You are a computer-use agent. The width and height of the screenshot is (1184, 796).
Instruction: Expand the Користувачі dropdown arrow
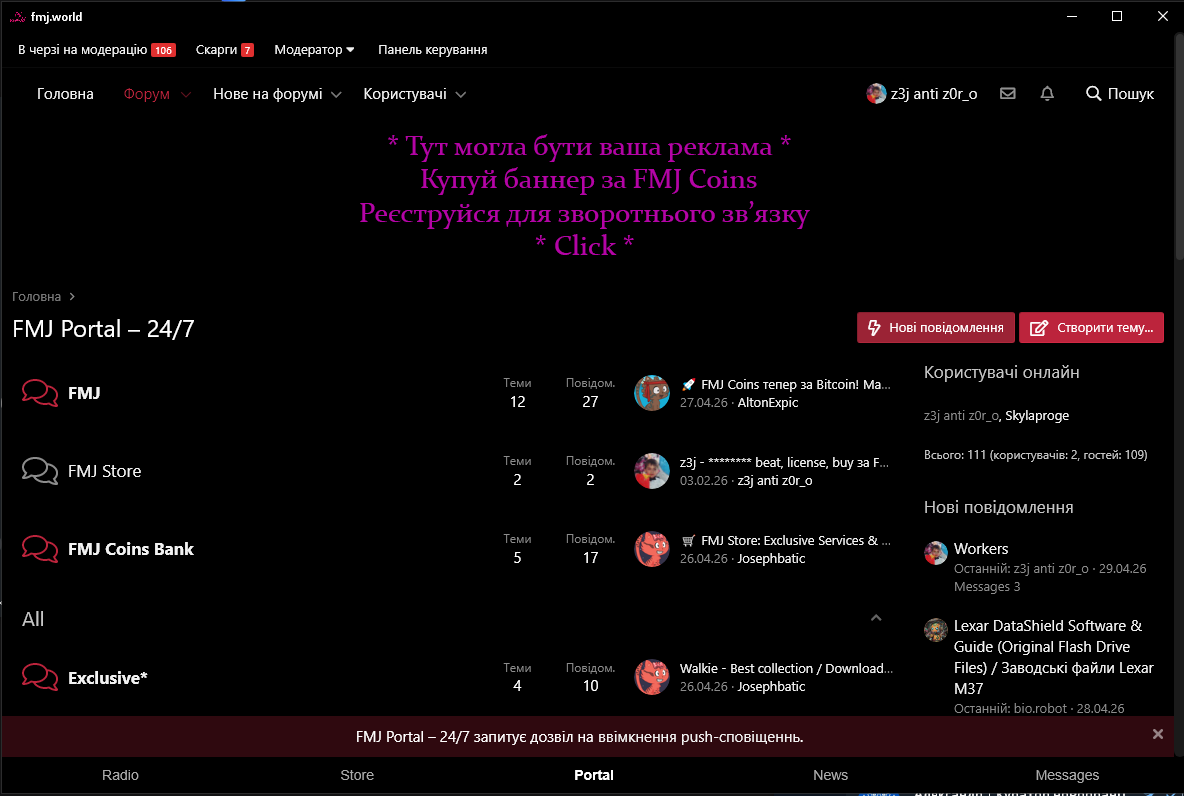point(461,94)
